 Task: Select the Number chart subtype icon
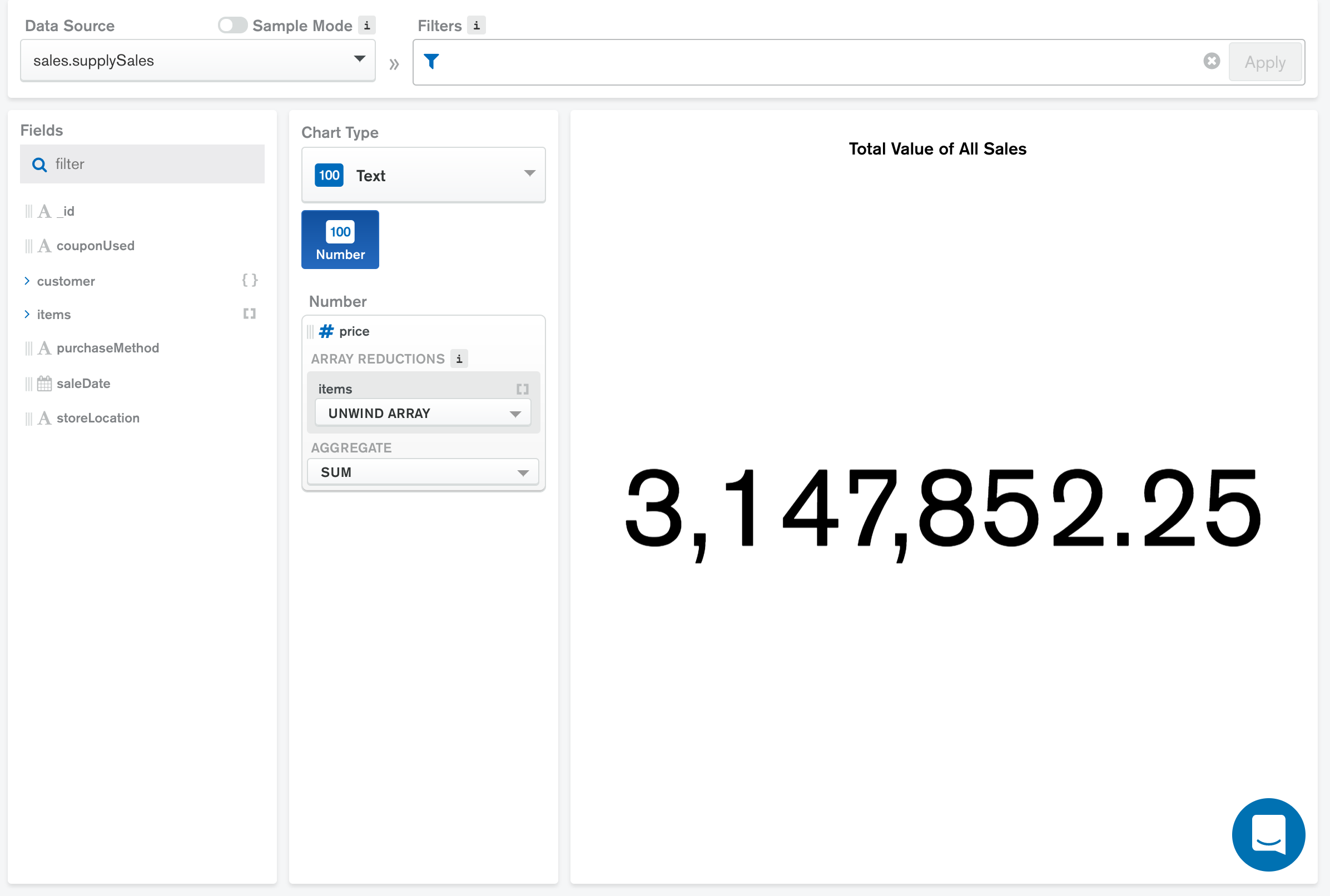[340, 240]
